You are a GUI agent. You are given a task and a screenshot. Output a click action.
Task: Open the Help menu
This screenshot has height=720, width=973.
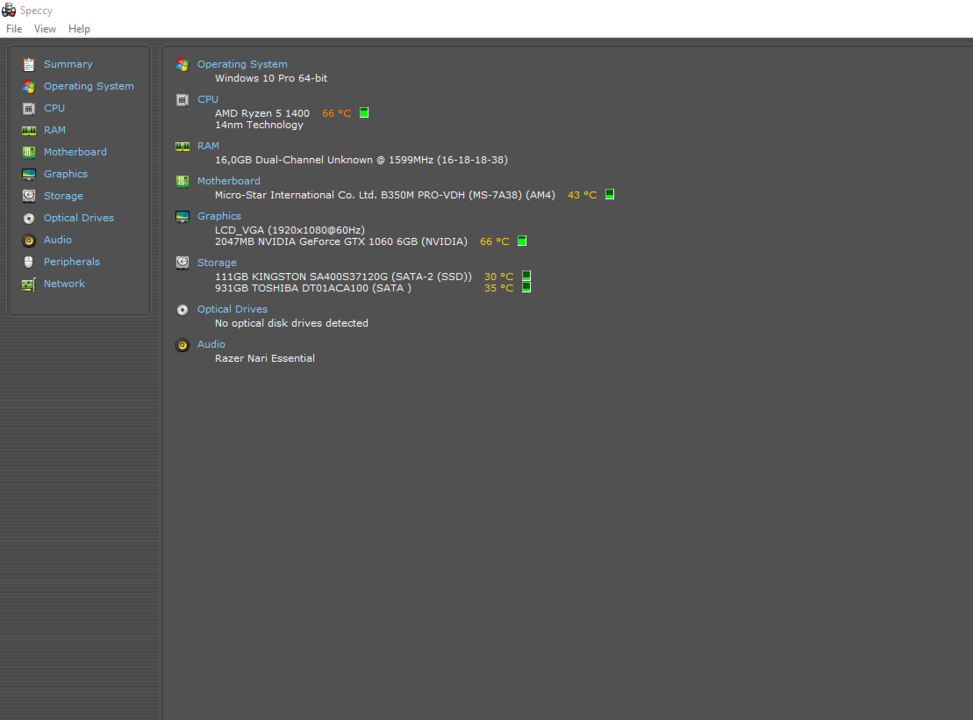coord(79,29)
